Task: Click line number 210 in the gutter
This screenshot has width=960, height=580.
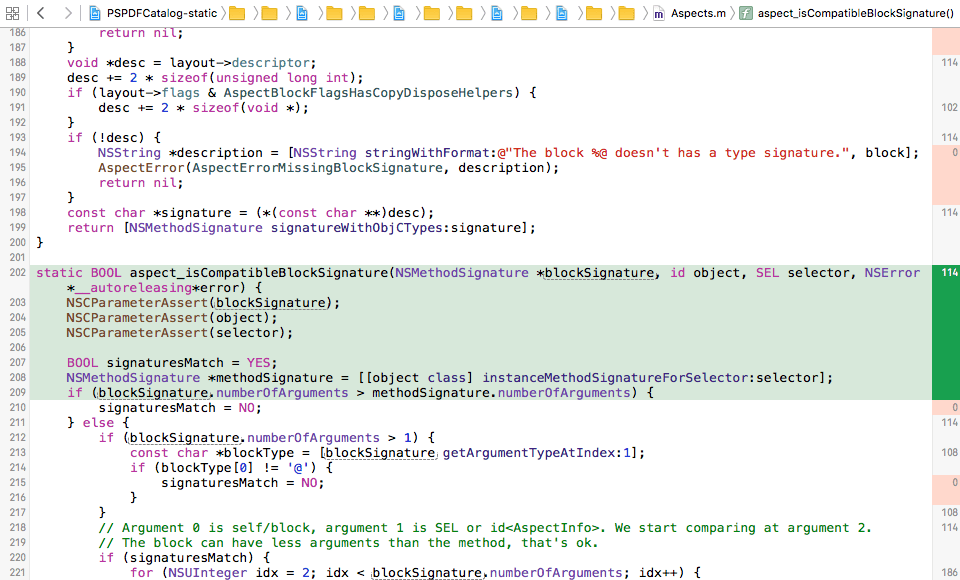Action: (16, 407)
